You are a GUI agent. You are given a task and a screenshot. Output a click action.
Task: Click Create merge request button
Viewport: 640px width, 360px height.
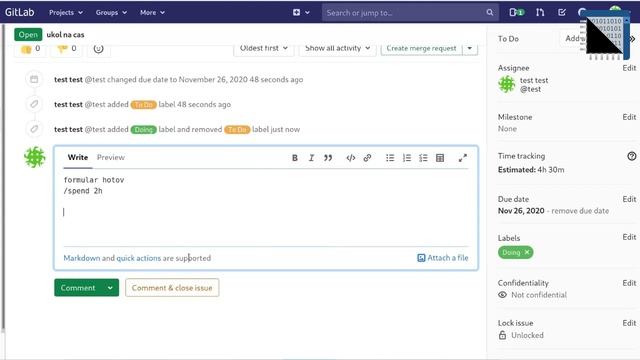[421, 48]
